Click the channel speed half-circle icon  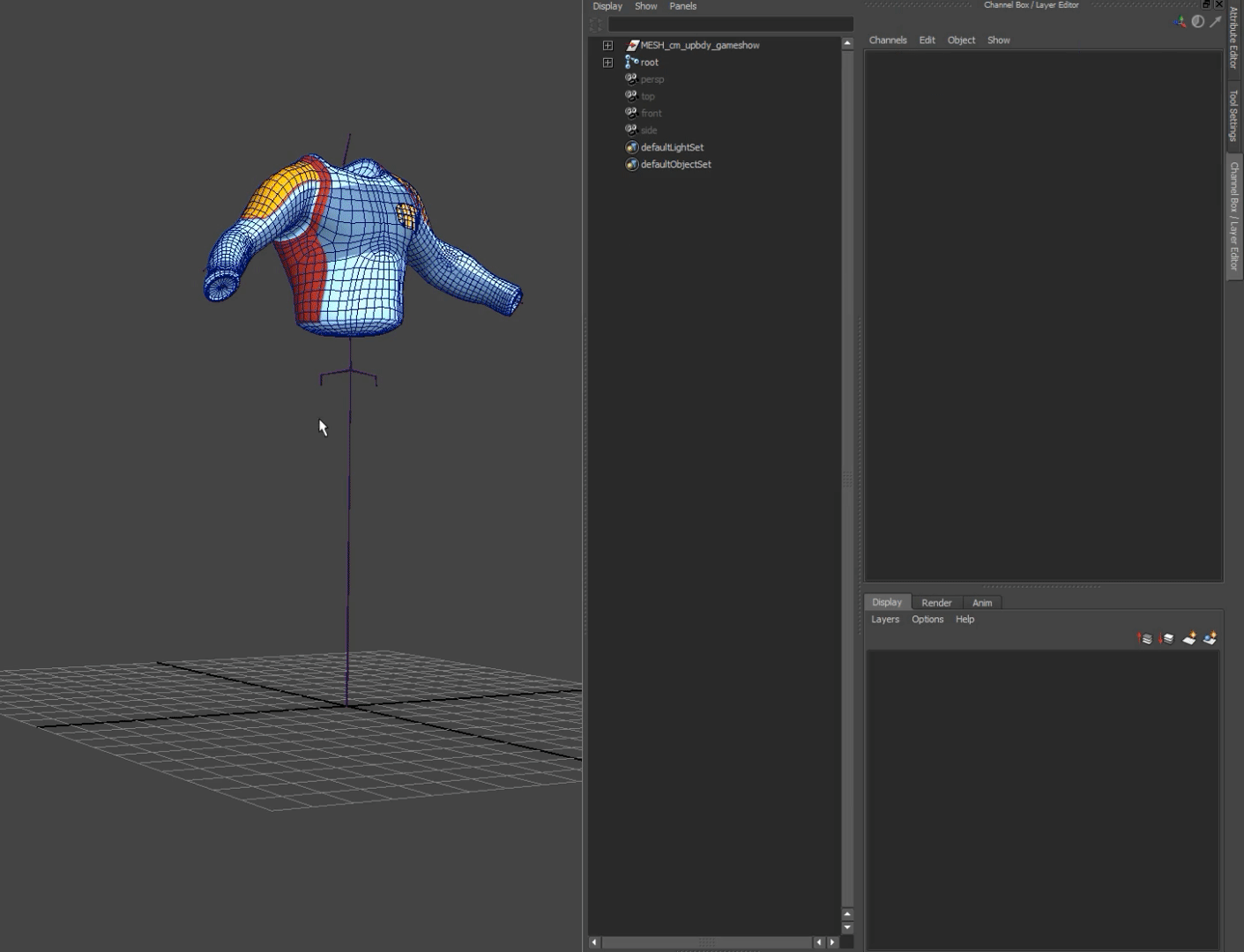click(x=1198, y=22)
